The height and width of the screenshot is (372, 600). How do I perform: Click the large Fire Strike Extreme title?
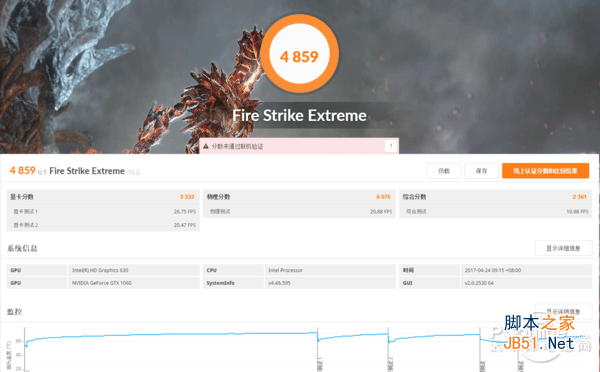[299, 116]
